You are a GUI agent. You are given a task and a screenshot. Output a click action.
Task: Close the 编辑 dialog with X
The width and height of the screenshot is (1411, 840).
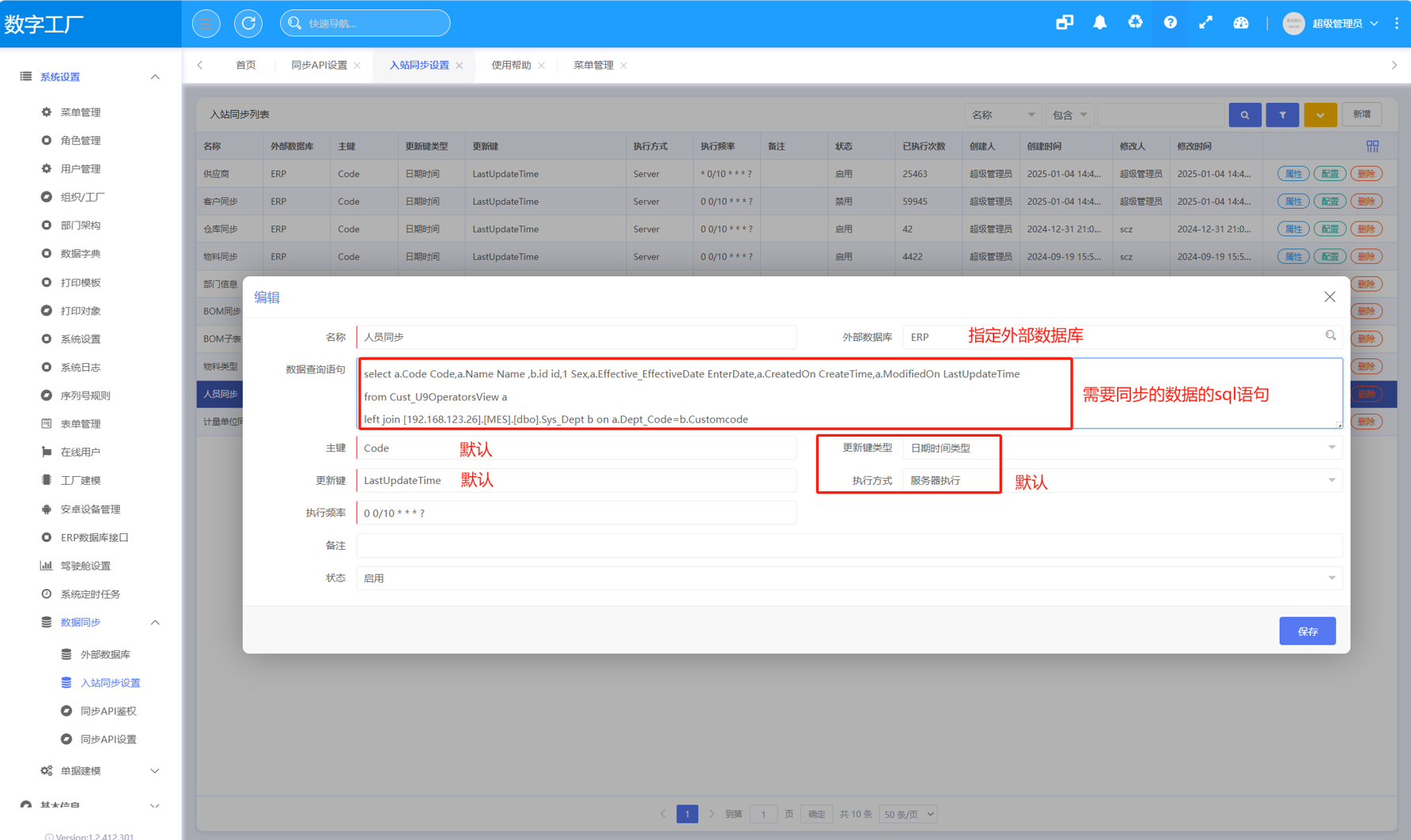1330,297
